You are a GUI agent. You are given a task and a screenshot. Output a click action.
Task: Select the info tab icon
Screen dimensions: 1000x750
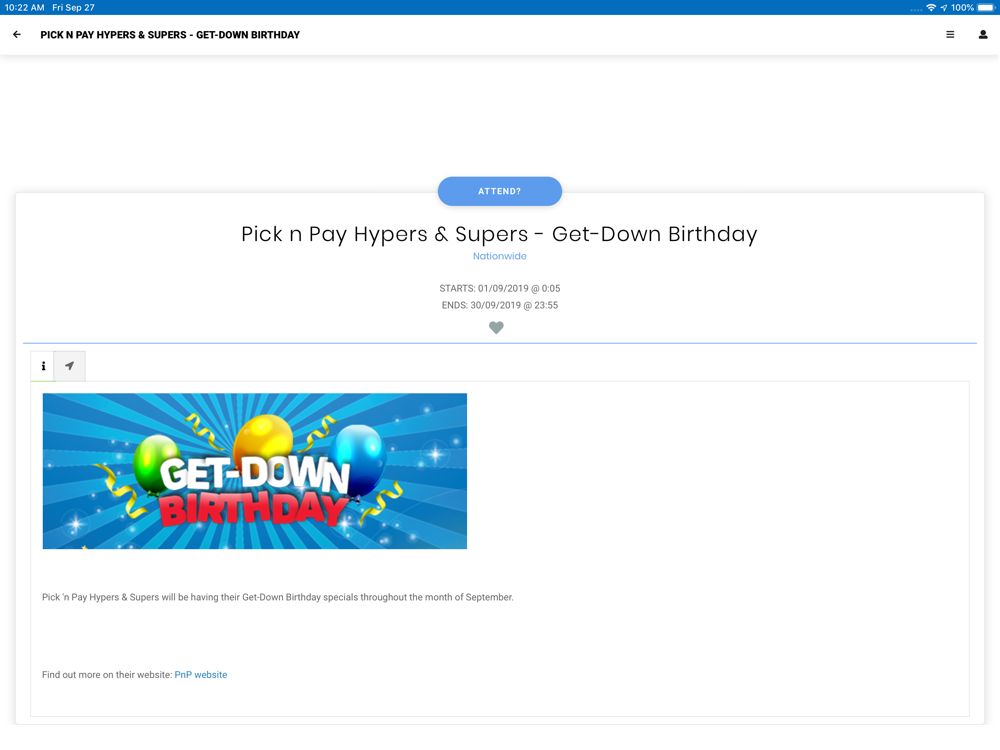43,366
